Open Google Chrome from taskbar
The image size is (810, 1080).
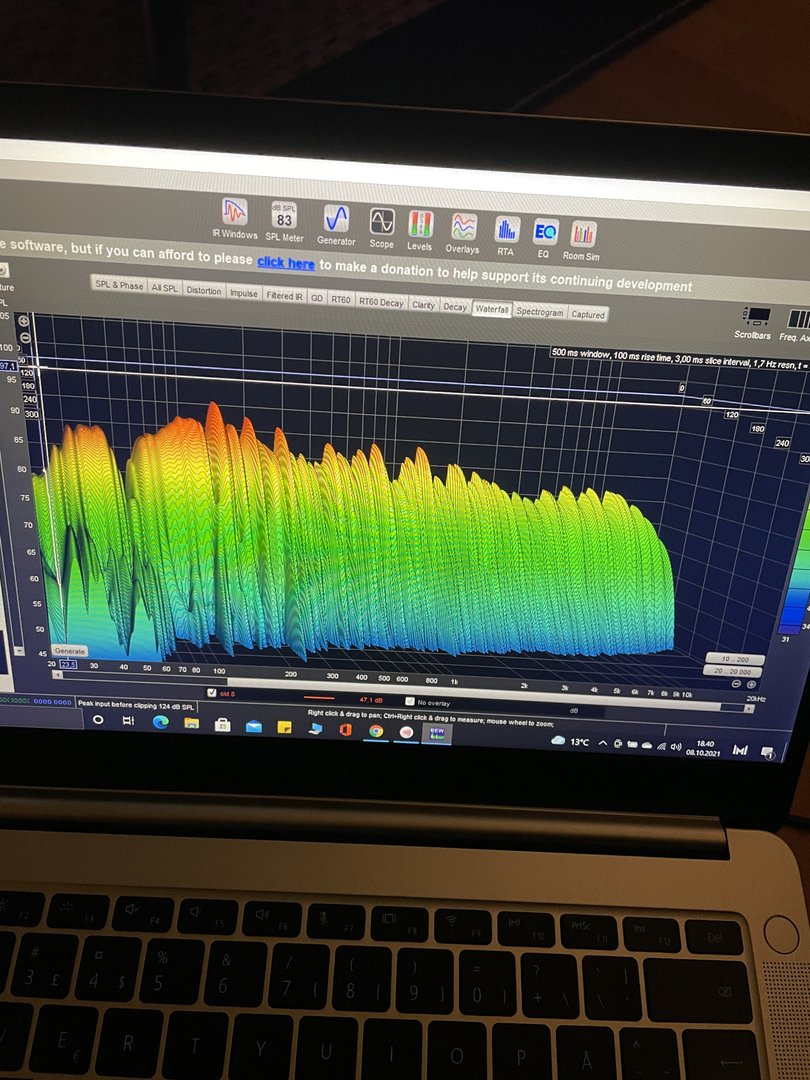click(376, 731)
